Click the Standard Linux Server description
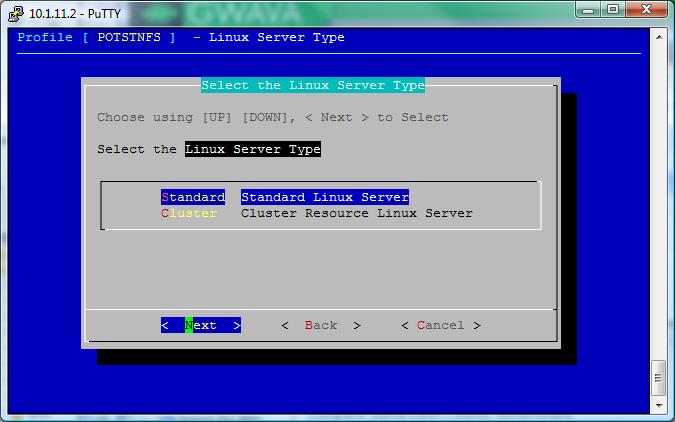This screenshot has width=675, height=422. [325, 197]
